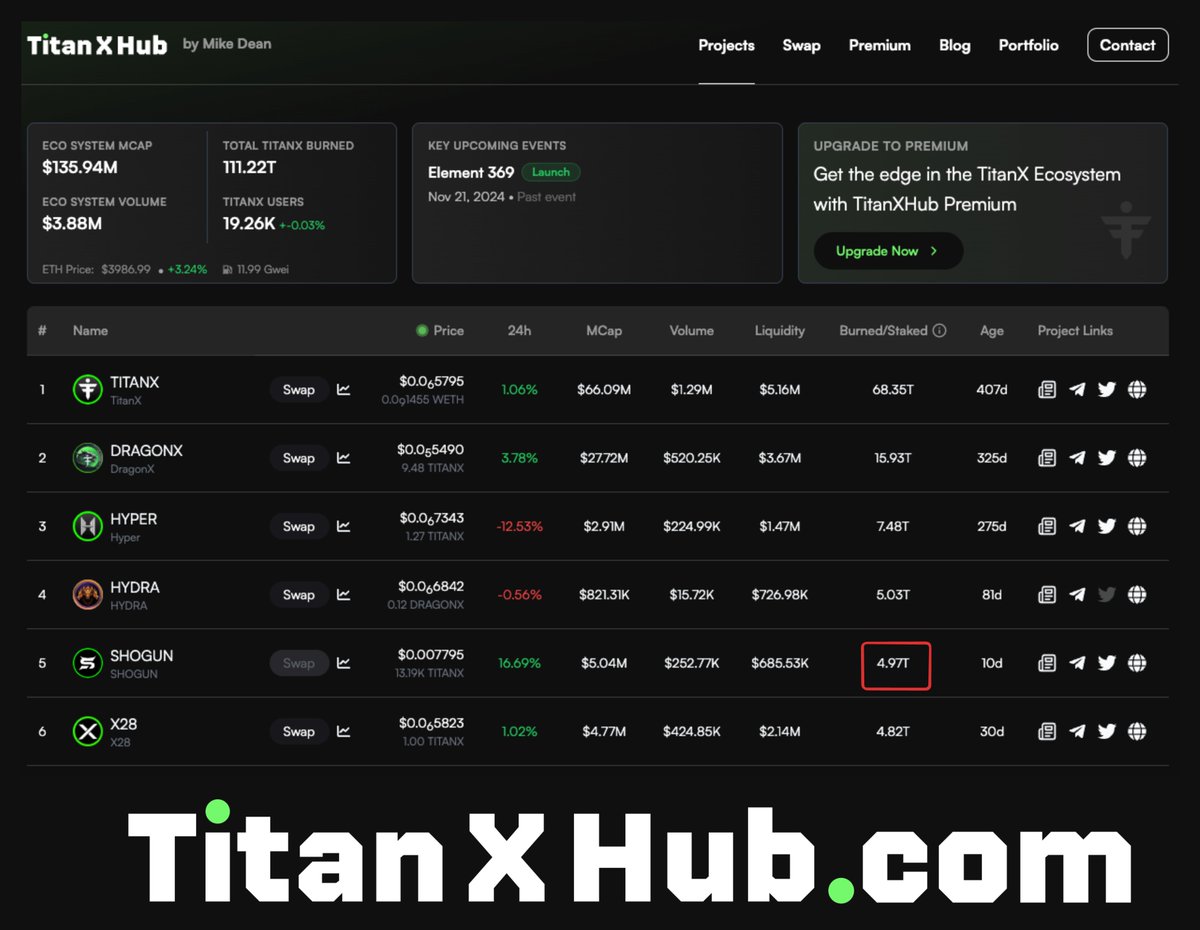This screenshot has height=930, width=1200.
Task: Open TITANX Telegram link icon
Action: tap(1077, 390)
